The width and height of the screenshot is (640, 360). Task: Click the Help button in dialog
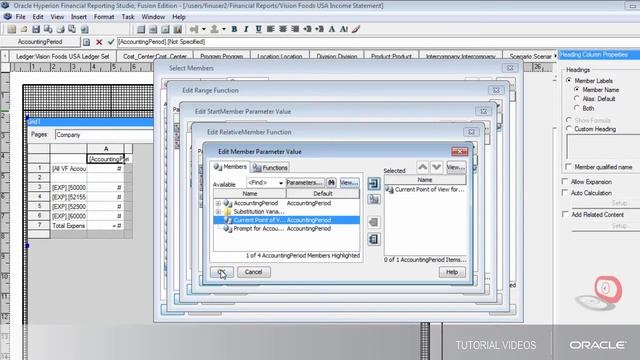452,272
